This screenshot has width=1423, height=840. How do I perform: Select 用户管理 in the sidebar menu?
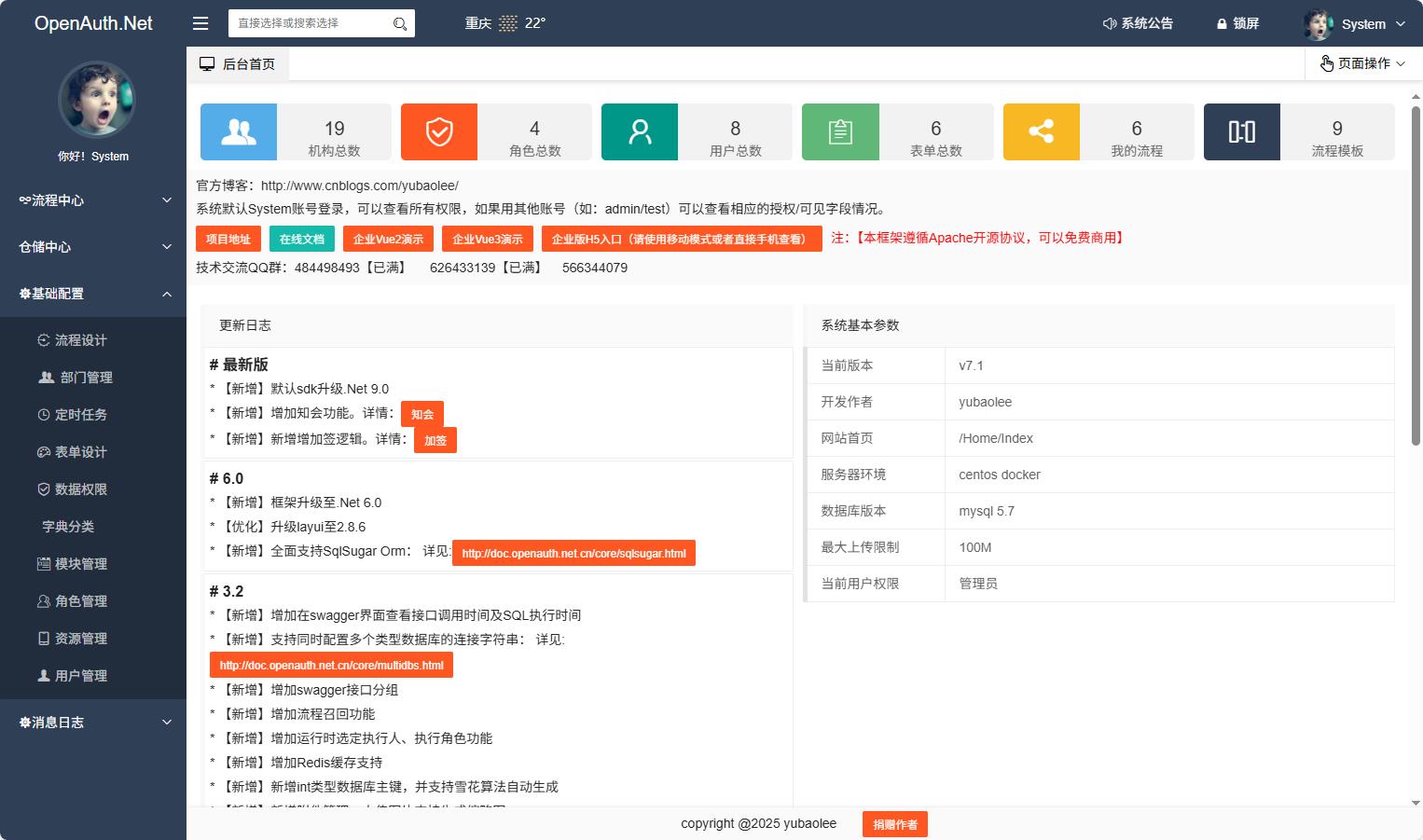[x=82, y=675]
